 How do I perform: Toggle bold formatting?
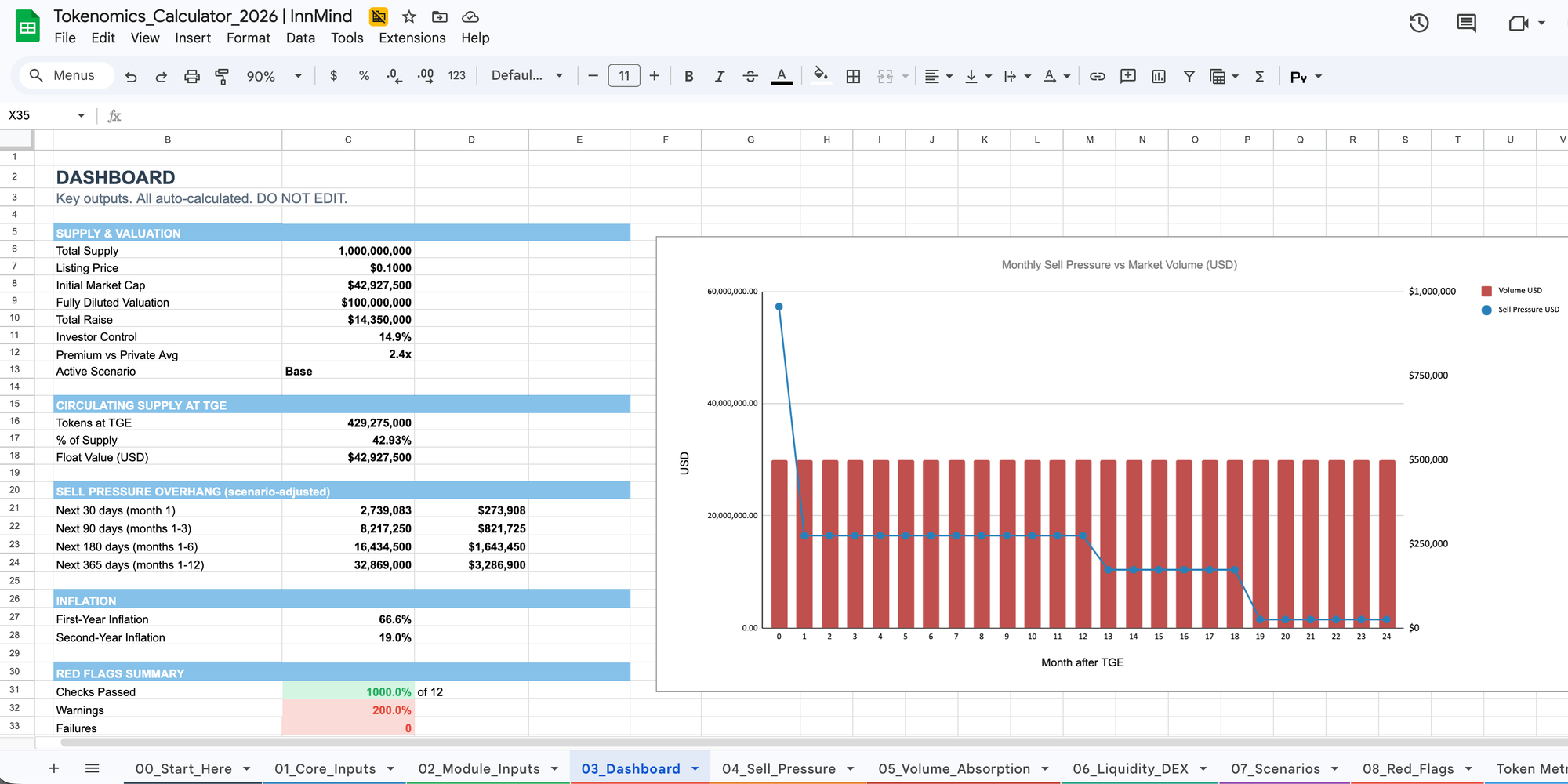[688, 75]
